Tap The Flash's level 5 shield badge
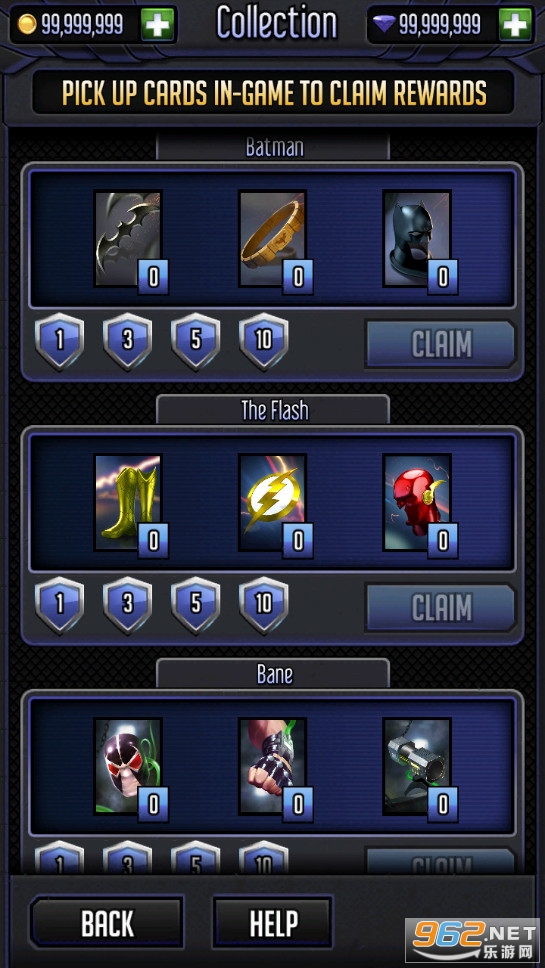 point(196,605)
